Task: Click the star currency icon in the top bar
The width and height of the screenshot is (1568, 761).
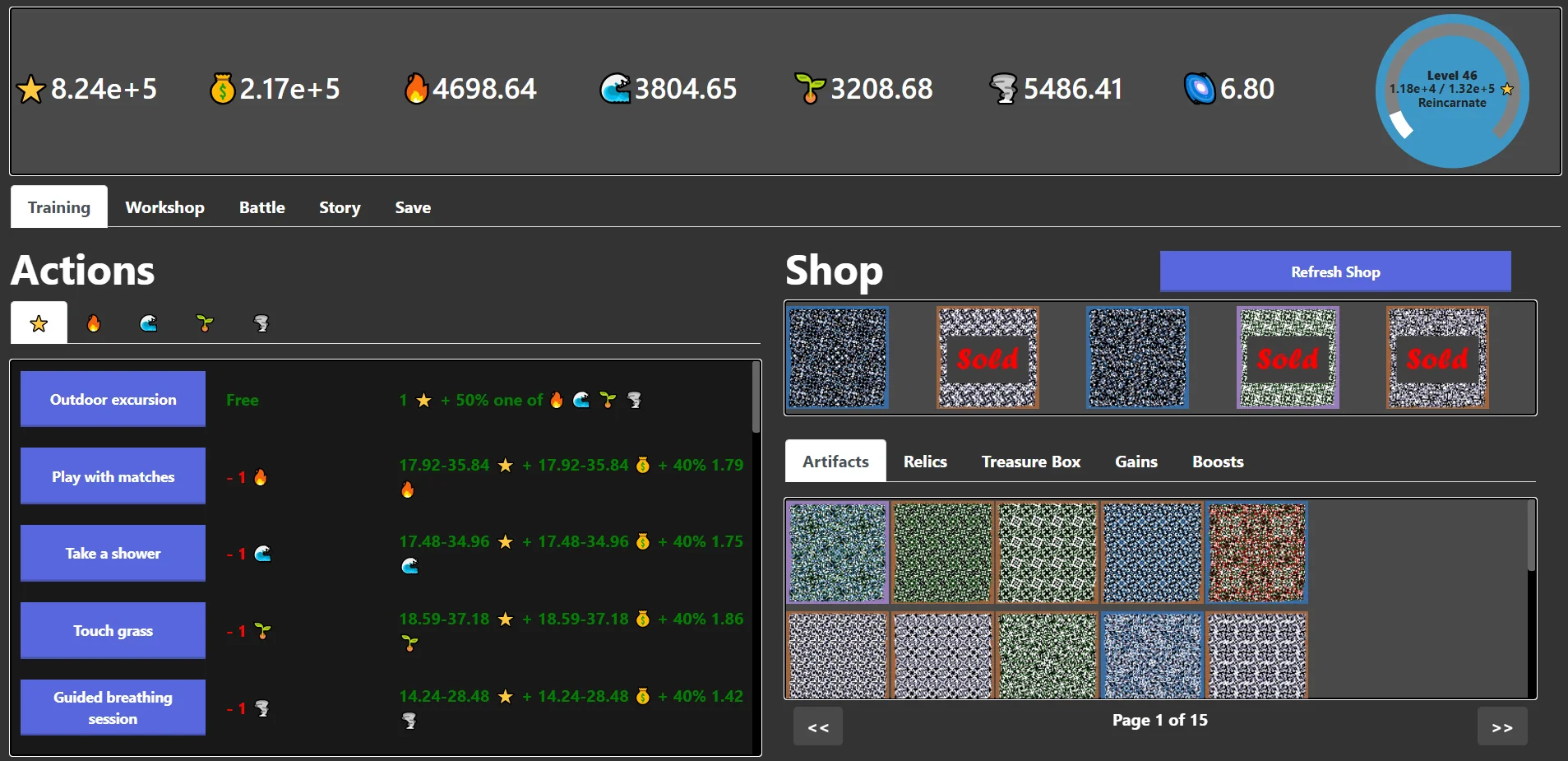Action: point(31,89)
